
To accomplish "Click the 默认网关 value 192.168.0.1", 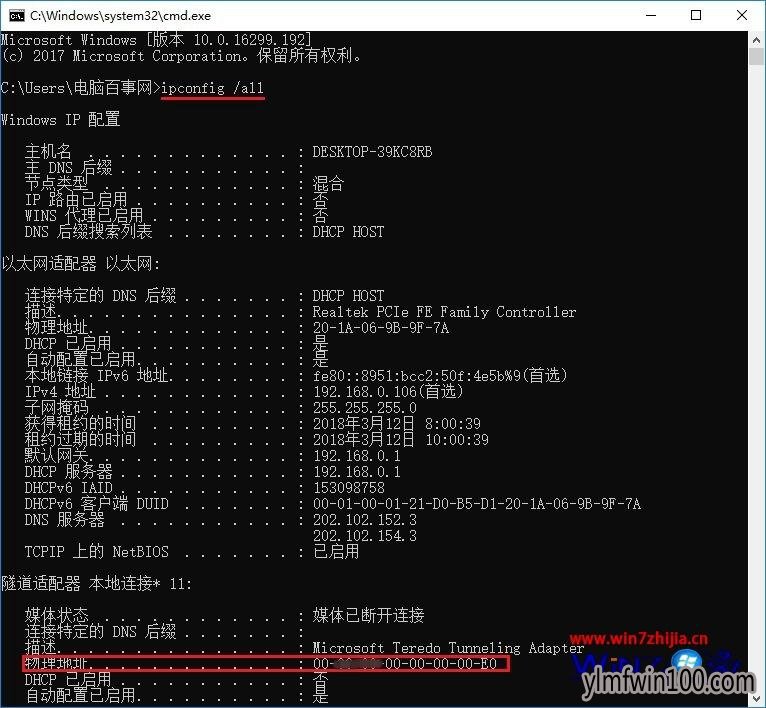I will pyautogui.click(x=357, y=456).
